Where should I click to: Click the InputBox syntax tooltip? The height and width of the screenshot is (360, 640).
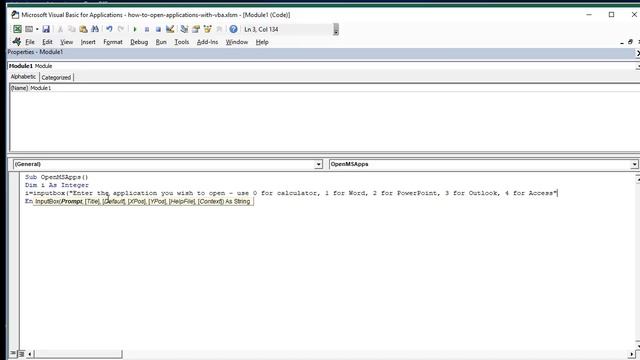[x=143, y=201]
